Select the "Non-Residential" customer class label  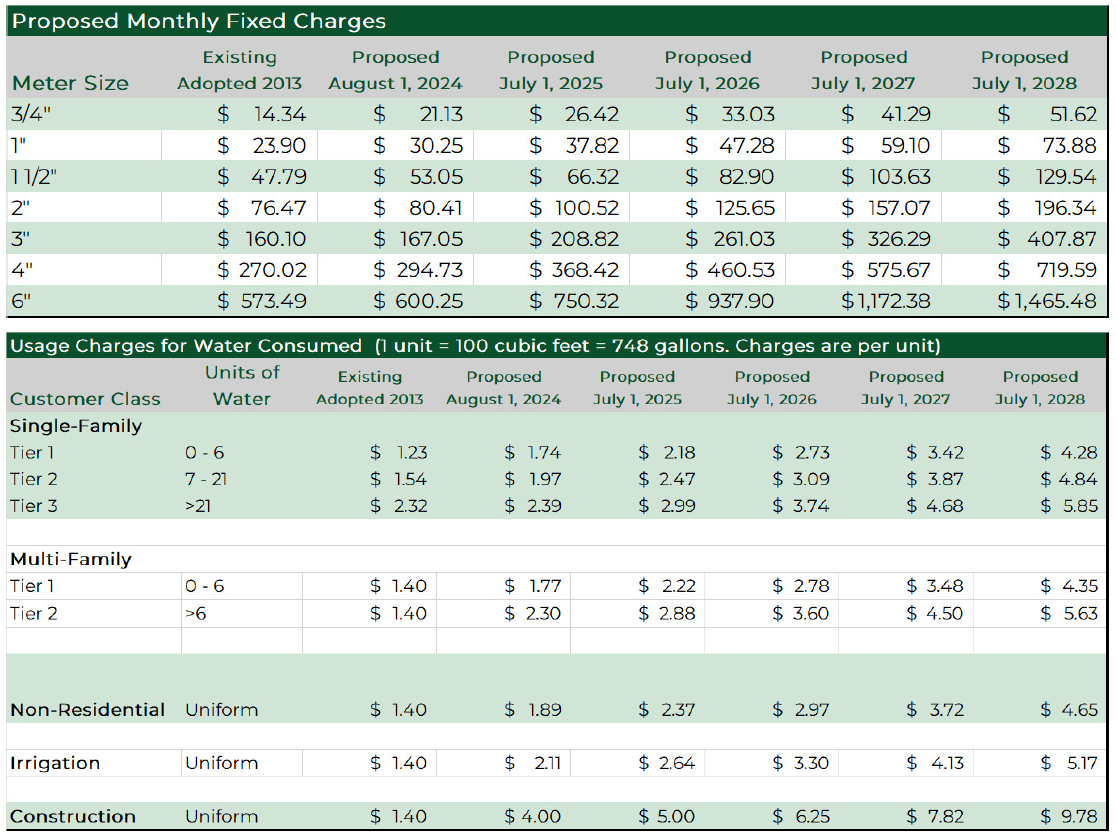pos(87,710)
